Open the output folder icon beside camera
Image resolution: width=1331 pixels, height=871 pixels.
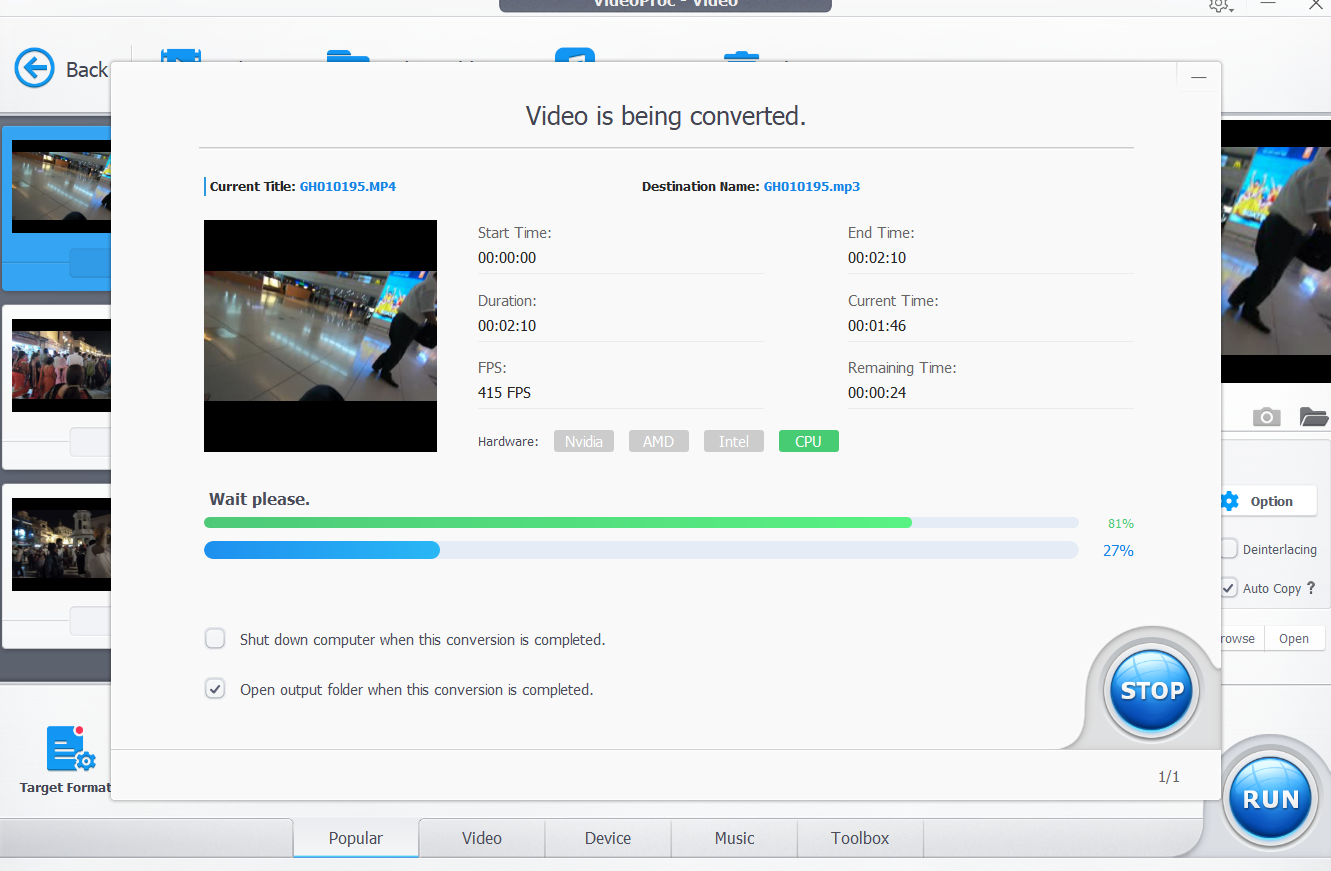click(x=1313, y=416)
